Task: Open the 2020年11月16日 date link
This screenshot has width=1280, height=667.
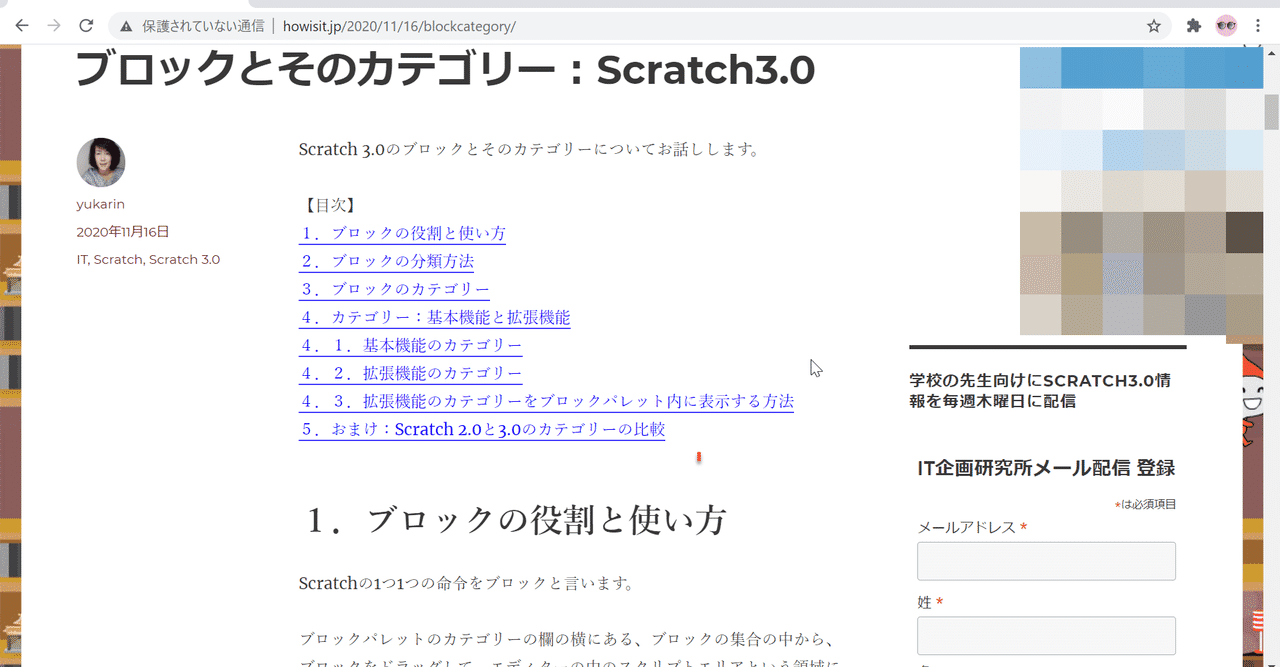Action: pos(123,232)
